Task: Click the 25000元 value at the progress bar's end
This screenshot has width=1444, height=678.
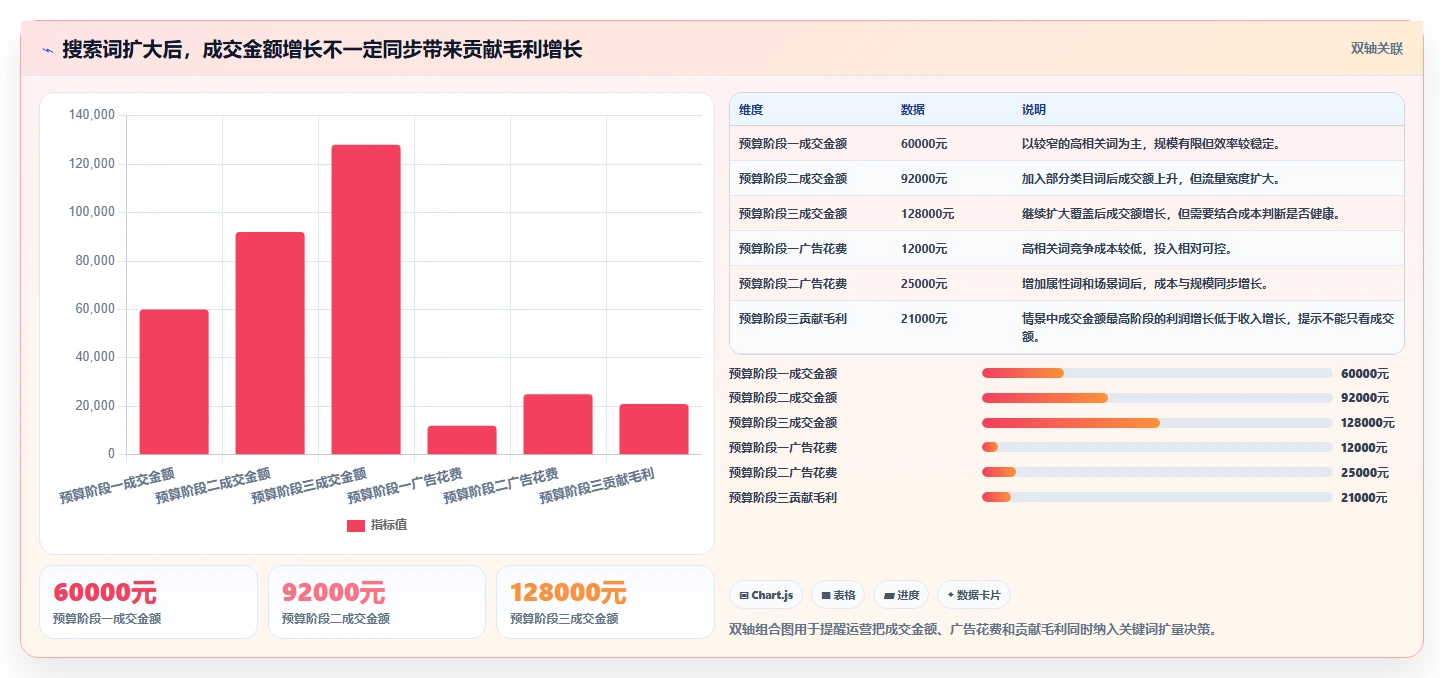Action: [x=1364, y=472]
